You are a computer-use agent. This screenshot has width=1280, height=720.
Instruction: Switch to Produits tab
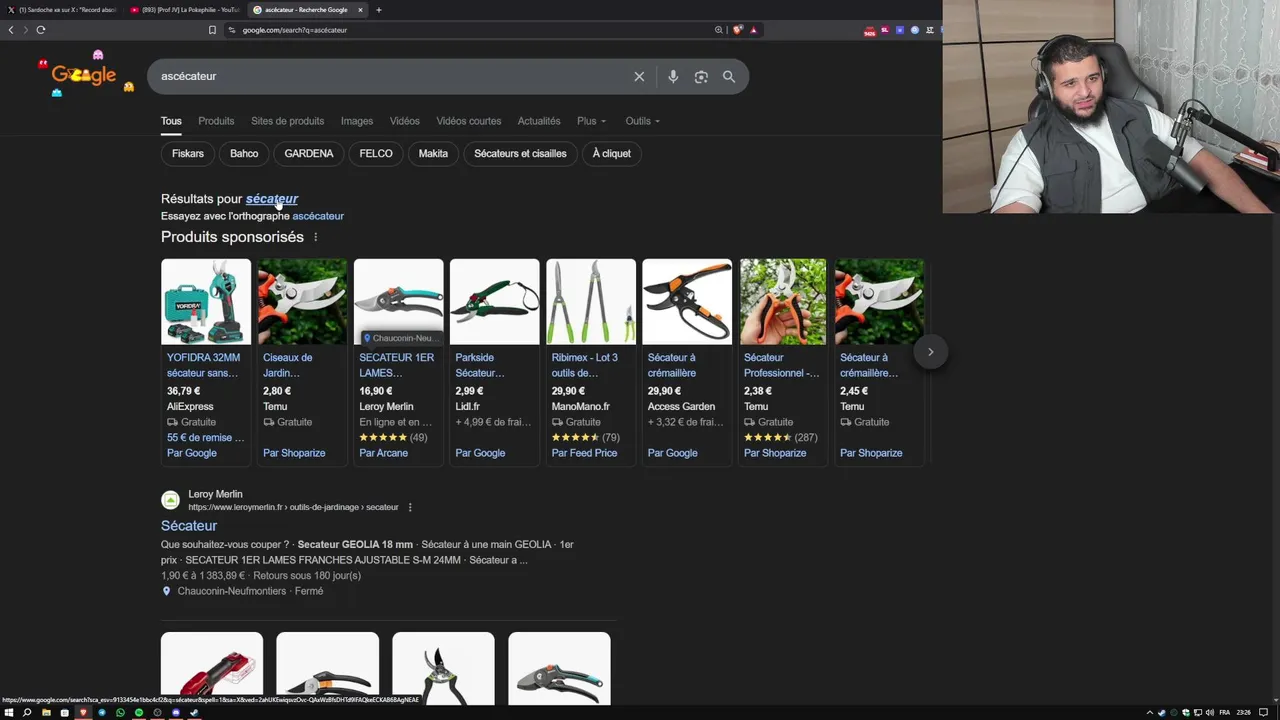[216, 121]
